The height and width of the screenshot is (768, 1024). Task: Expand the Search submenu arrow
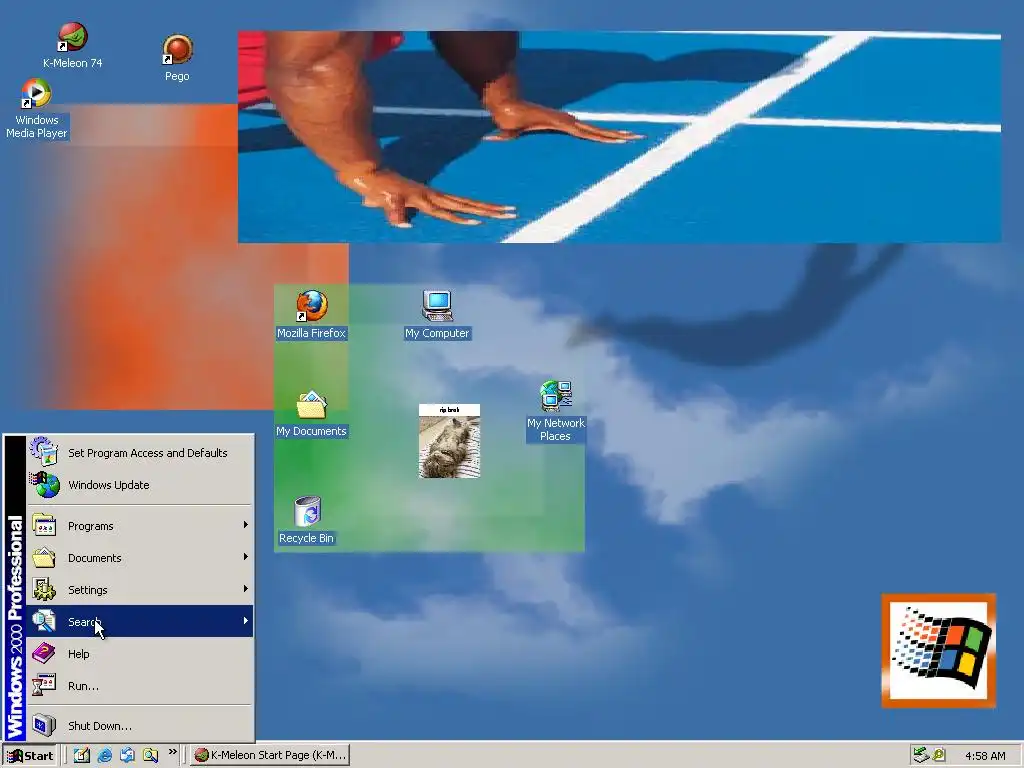[246, 621]
